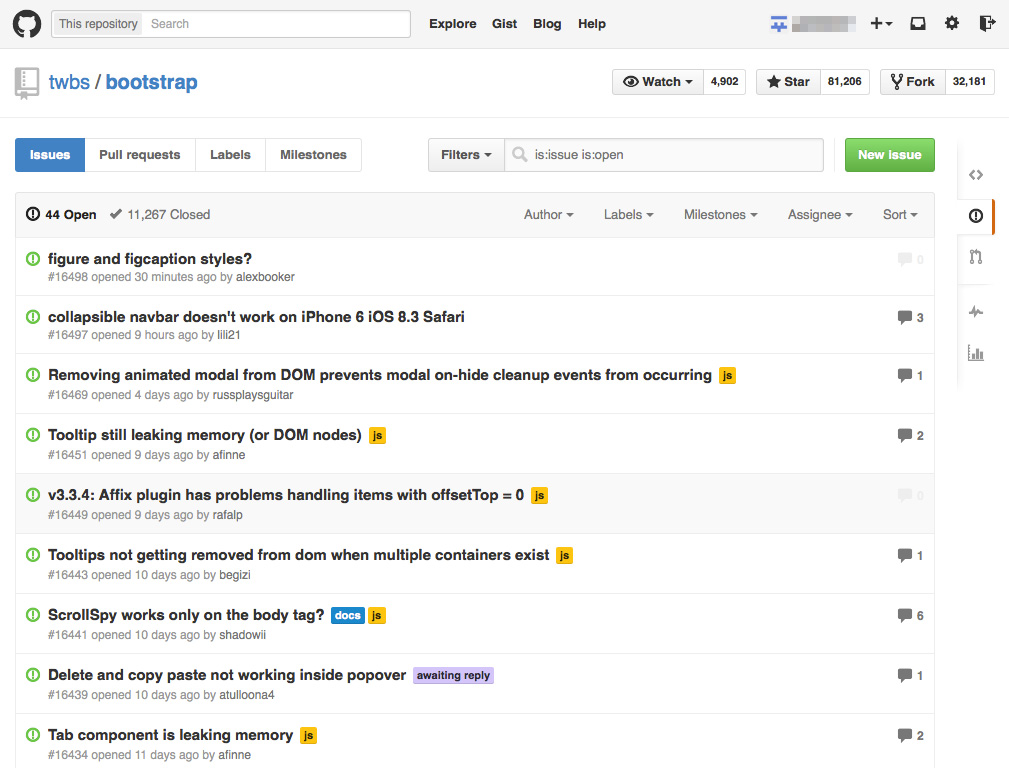Select the issues icon in right sidebar
This screenshot has height=768, width=1009.
(975, 216)
